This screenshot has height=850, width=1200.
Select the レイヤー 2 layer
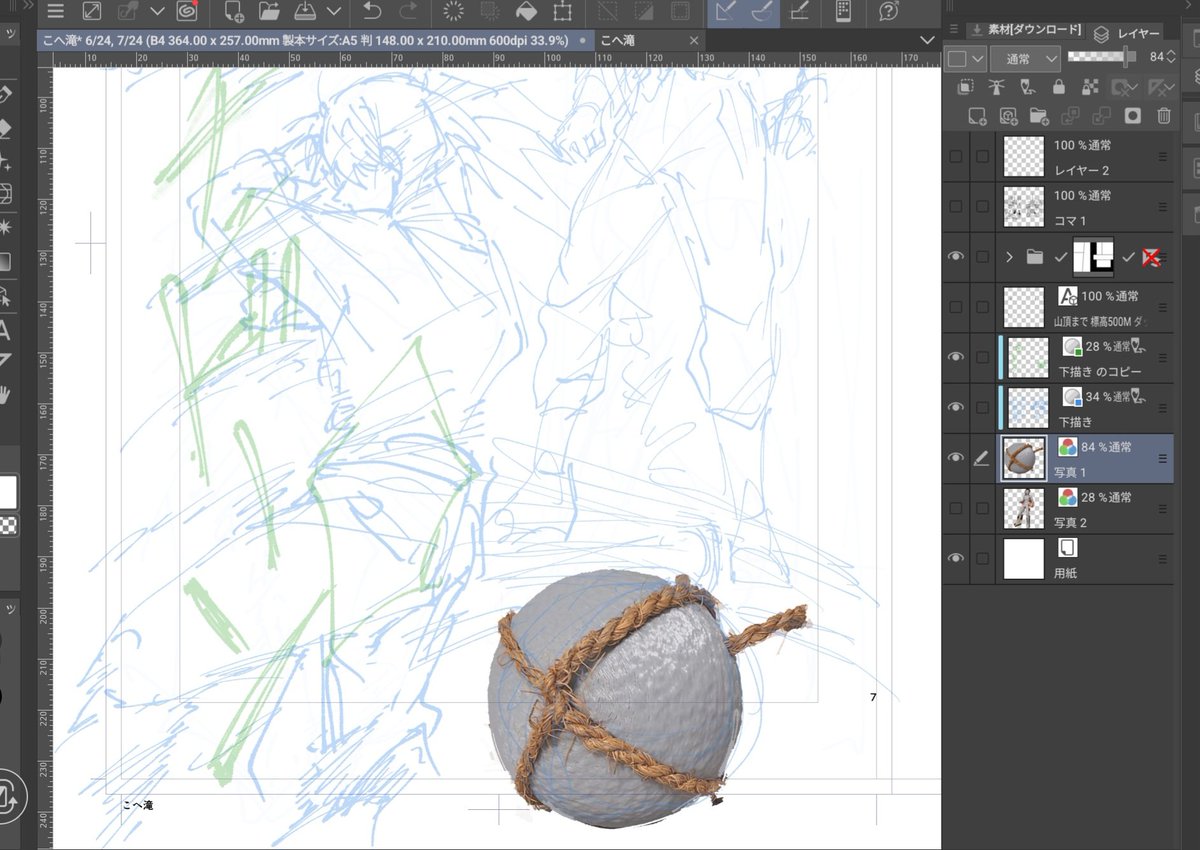point(1085,157)
